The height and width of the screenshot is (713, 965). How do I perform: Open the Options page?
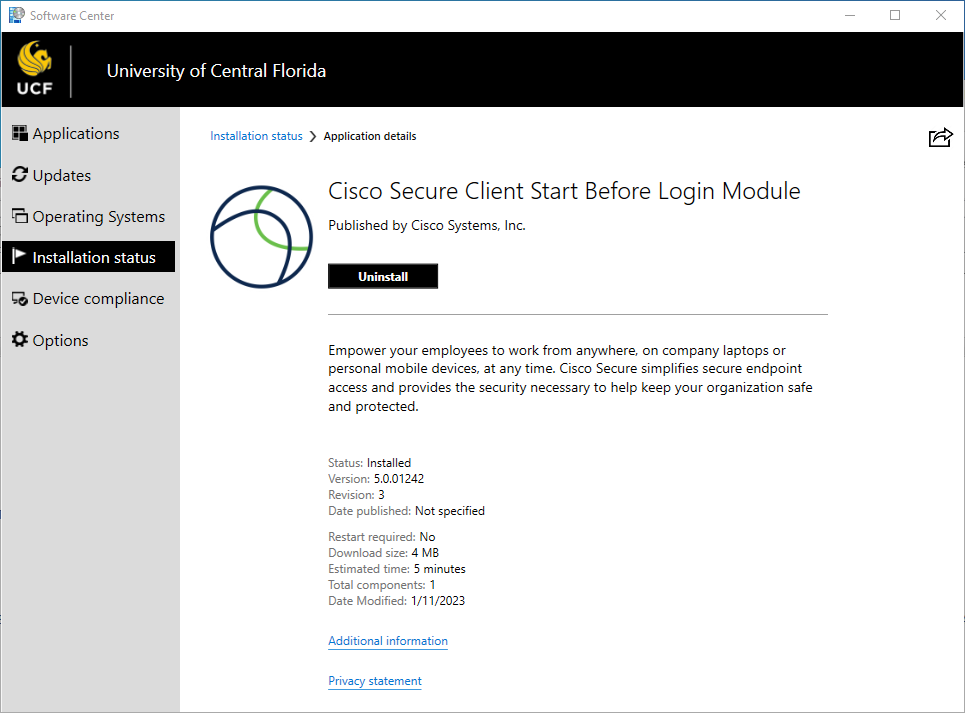(89, 340)
